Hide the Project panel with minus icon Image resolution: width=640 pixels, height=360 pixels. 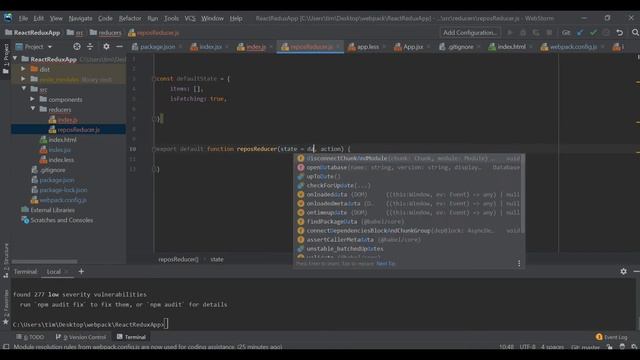point(119,47)
